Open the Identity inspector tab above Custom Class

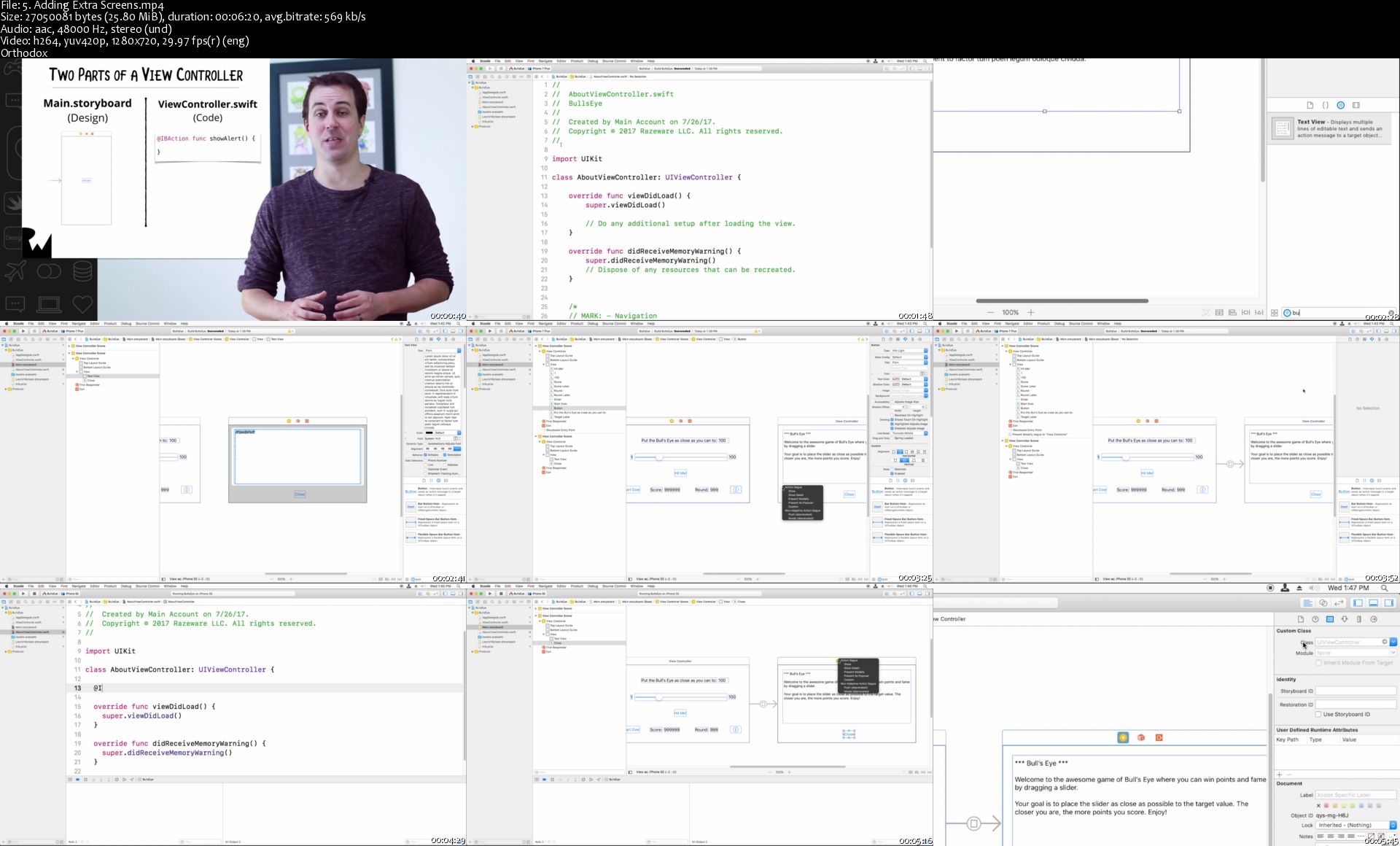(1330, 619)
